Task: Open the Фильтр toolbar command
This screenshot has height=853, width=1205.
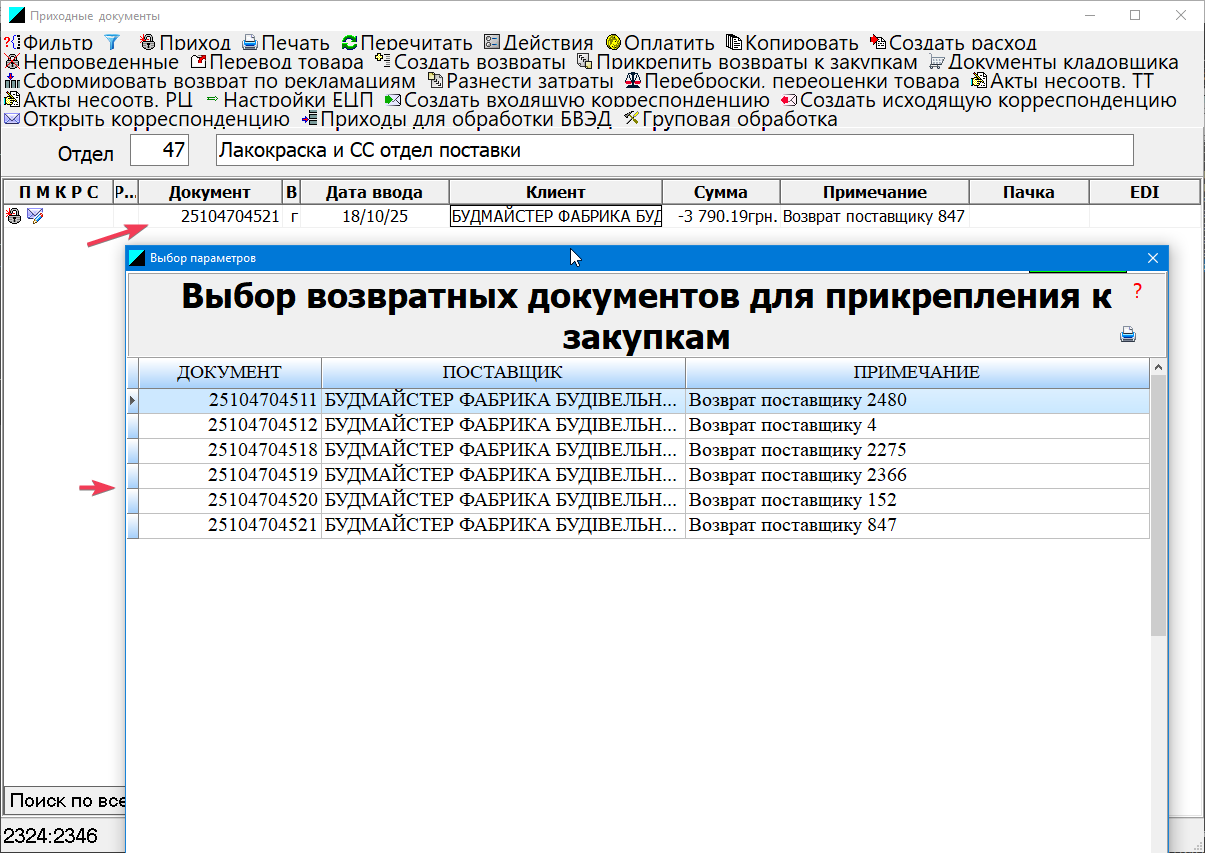Action: 49,43
